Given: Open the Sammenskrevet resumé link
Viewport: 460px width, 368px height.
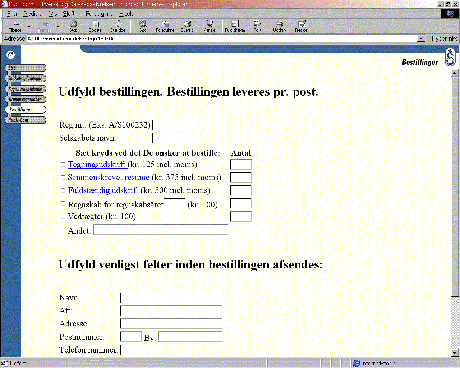Looking at the screenshot, I should pyautogui.click(x=108, y=177).
